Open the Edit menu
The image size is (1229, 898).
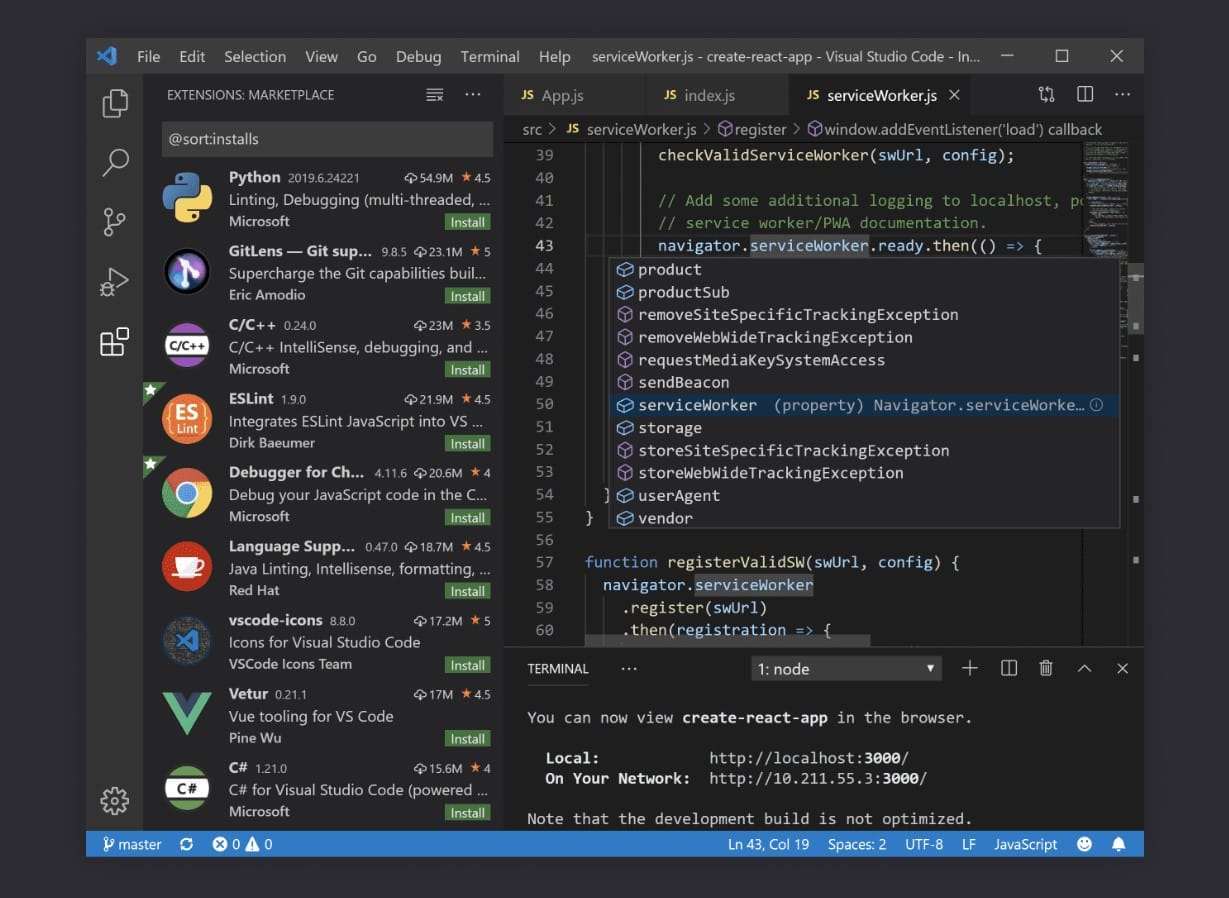(192, 56)
